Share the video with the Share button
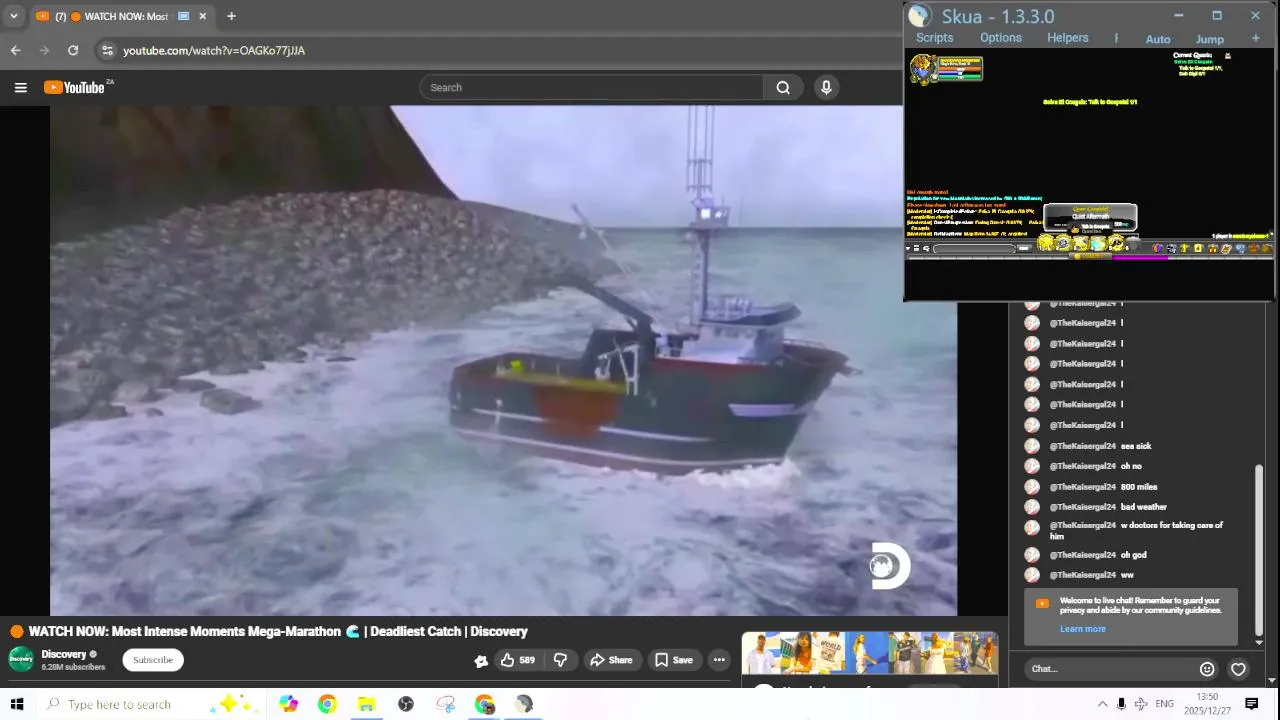The image size is (1280, 720). (x=611, y=660)
